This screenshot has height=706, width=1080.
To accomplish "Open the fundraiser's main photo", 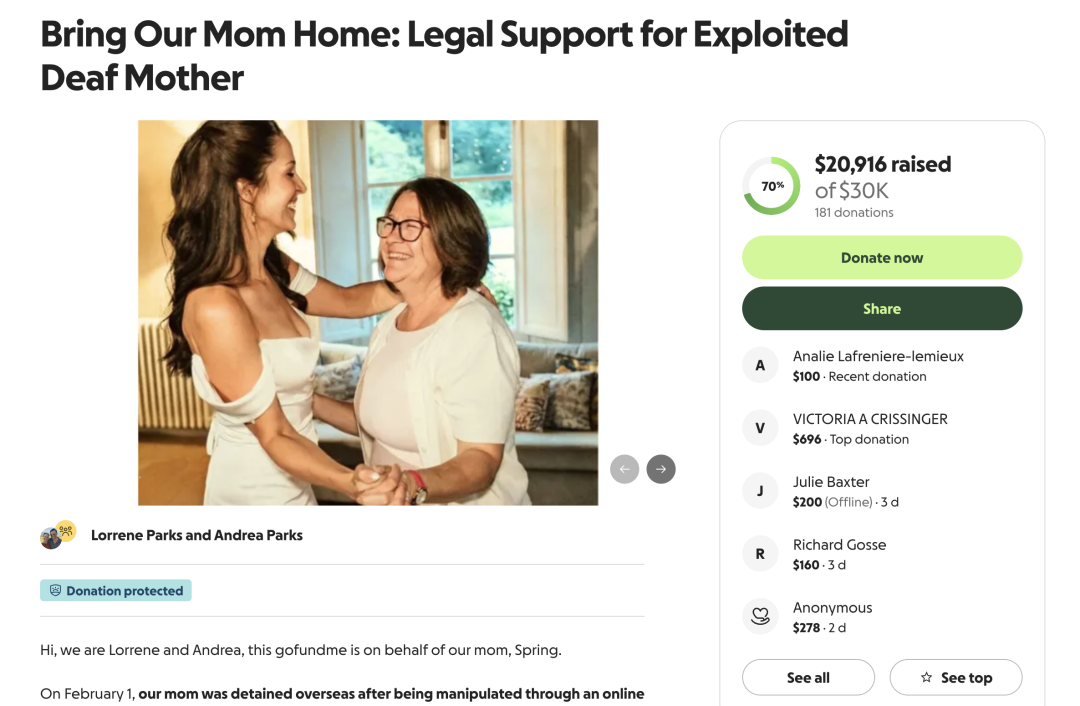I will click(368, 312).
